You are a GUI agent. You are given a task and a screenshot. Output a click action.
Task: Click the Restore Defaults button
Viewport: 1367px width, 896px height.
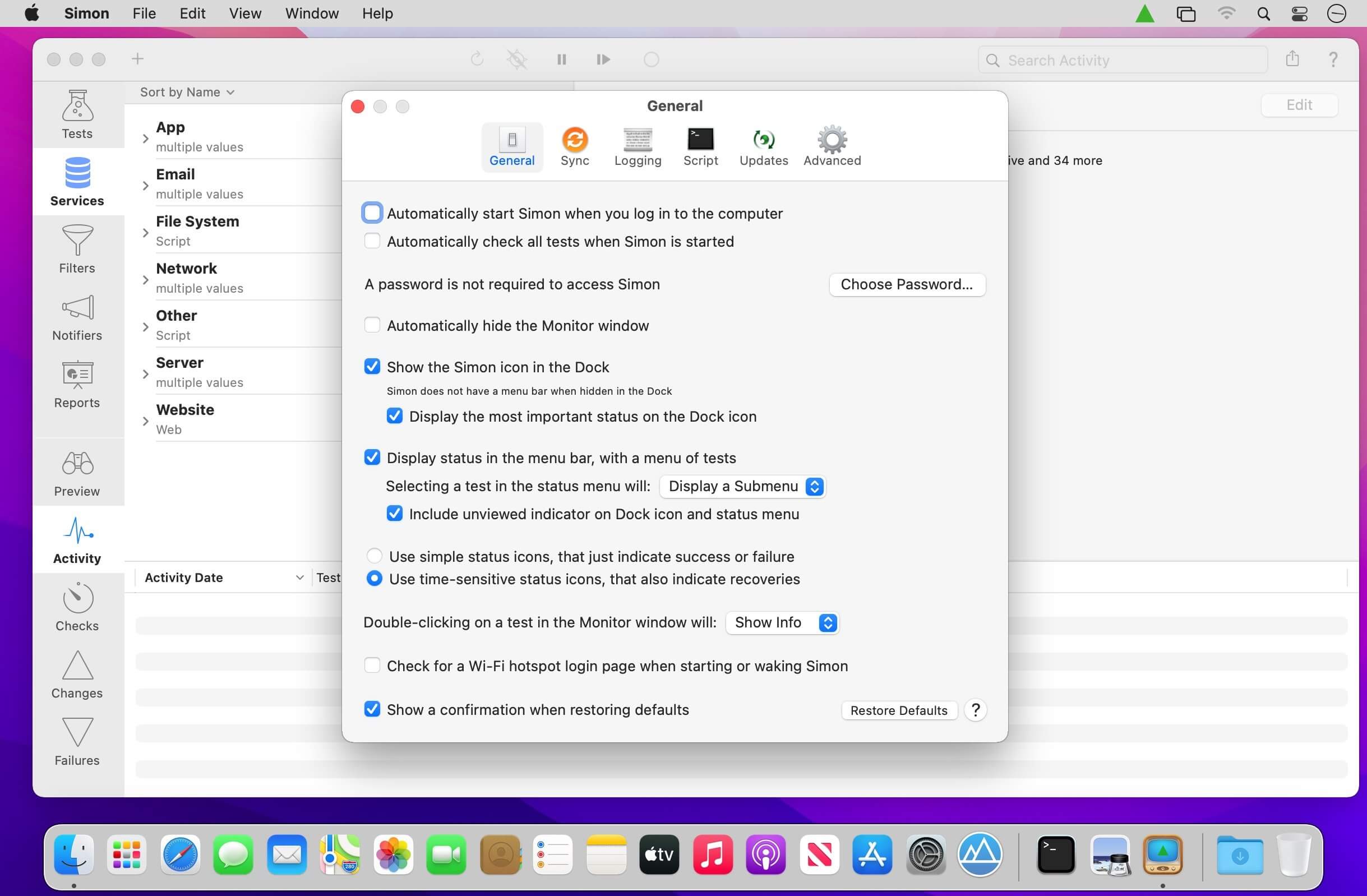(899, 710)
